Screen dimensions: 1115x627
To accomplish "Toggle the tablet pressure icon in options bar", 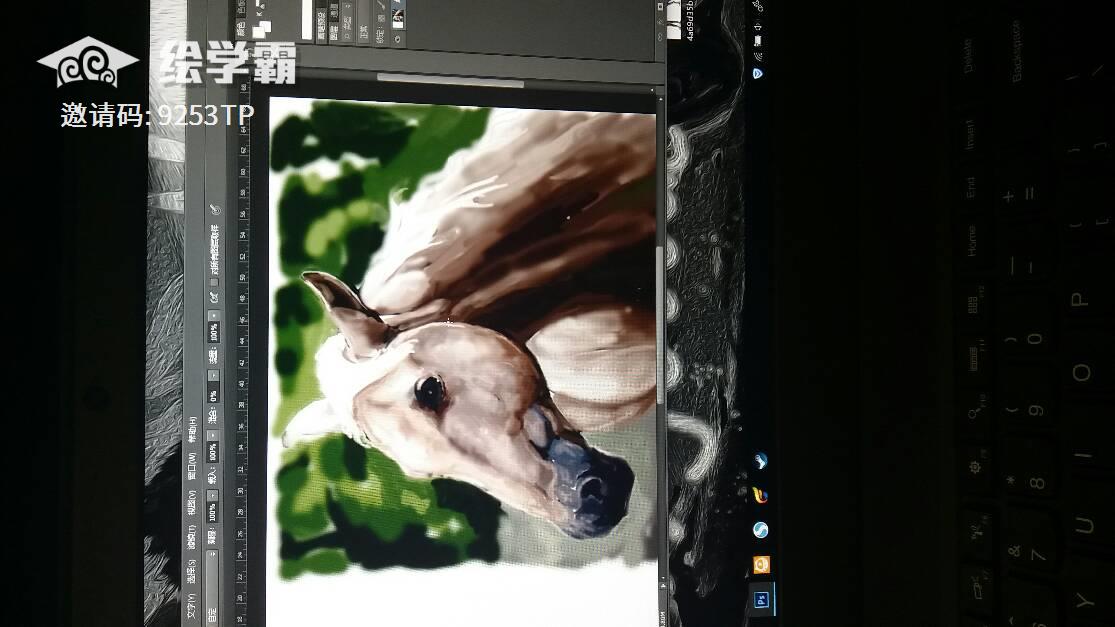I will click(215, 210).
